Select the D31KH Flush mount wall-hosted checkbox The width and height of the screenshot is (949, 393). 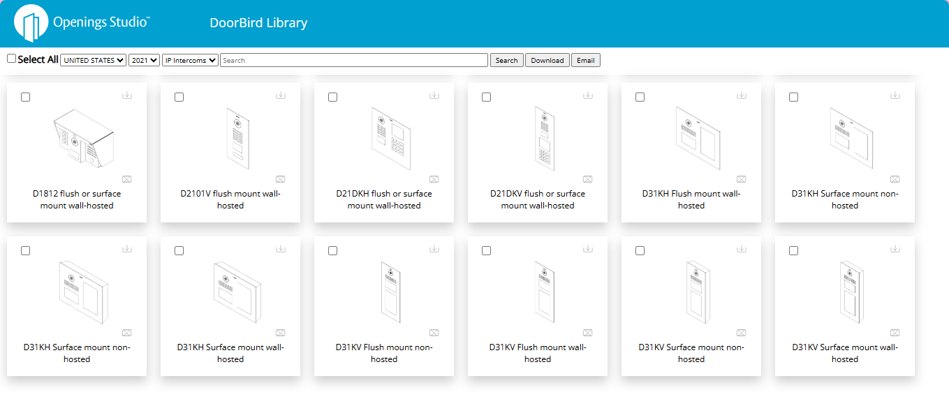pyautogui.click(x=640, y=97)
